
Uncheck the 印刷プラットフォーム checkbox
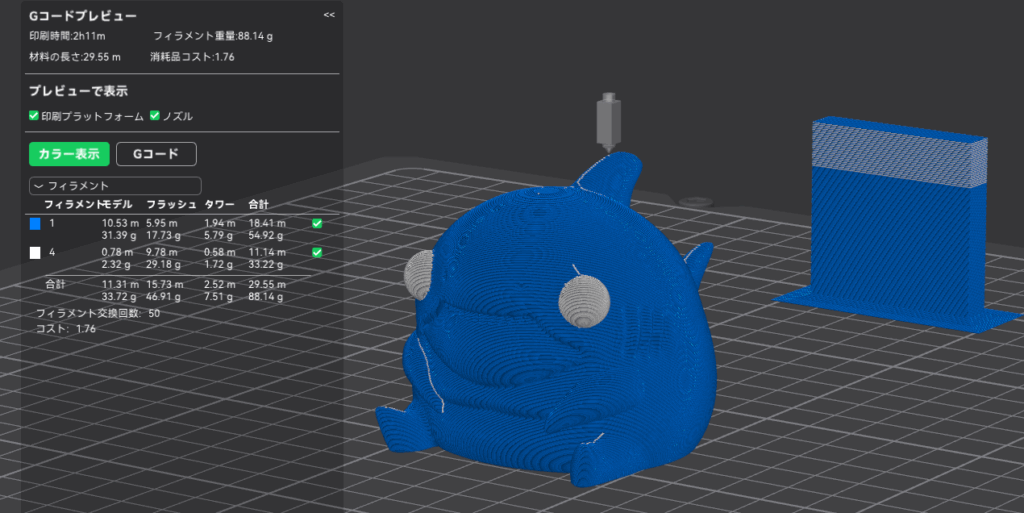34,116
